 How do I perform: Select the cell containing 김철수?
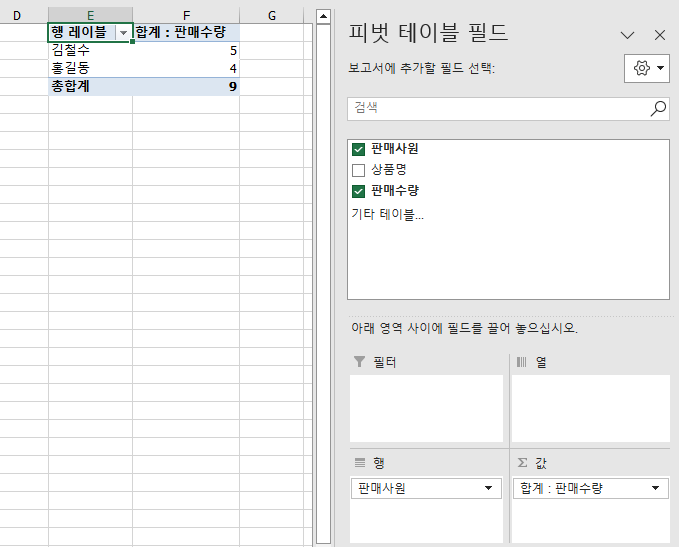click(x=91, y=50)
